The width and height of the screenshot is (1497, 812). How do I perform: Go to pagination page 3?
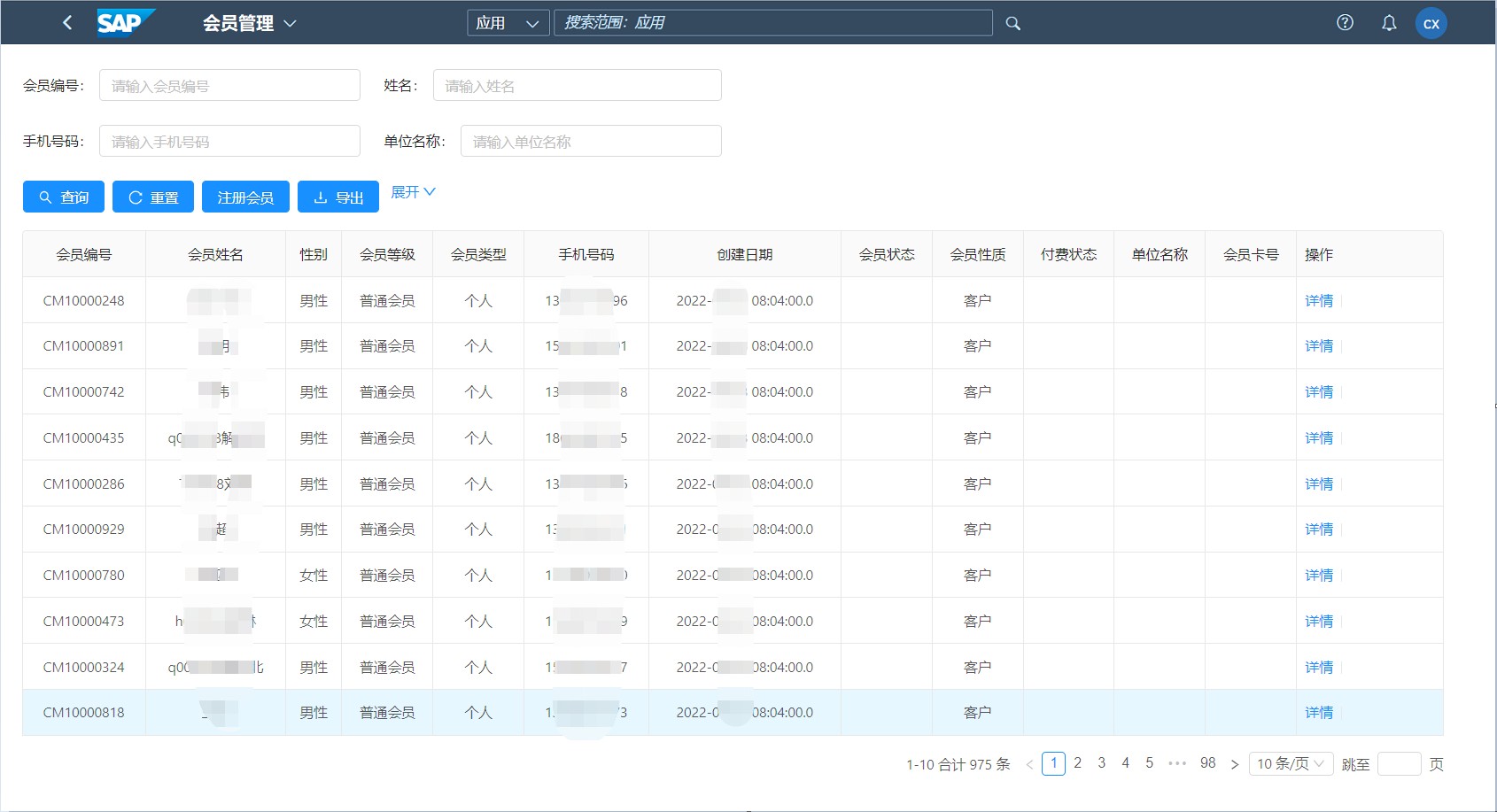(x=1101, y=763)
